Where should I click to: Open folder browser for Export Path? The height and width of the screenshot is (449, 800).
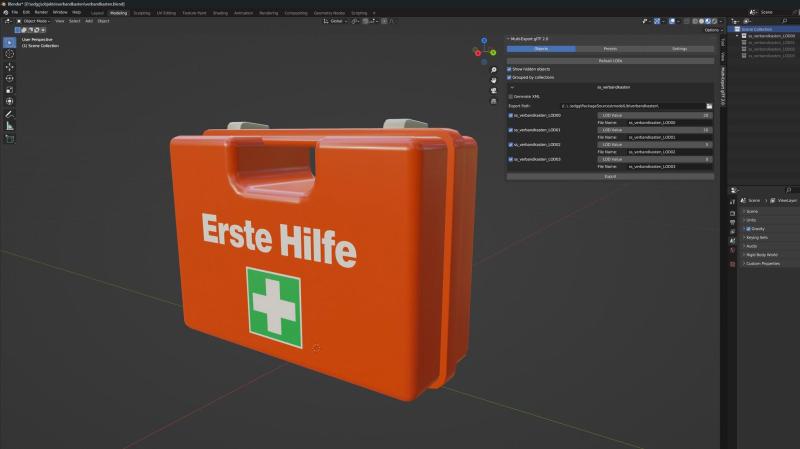(x=709, y=106)
